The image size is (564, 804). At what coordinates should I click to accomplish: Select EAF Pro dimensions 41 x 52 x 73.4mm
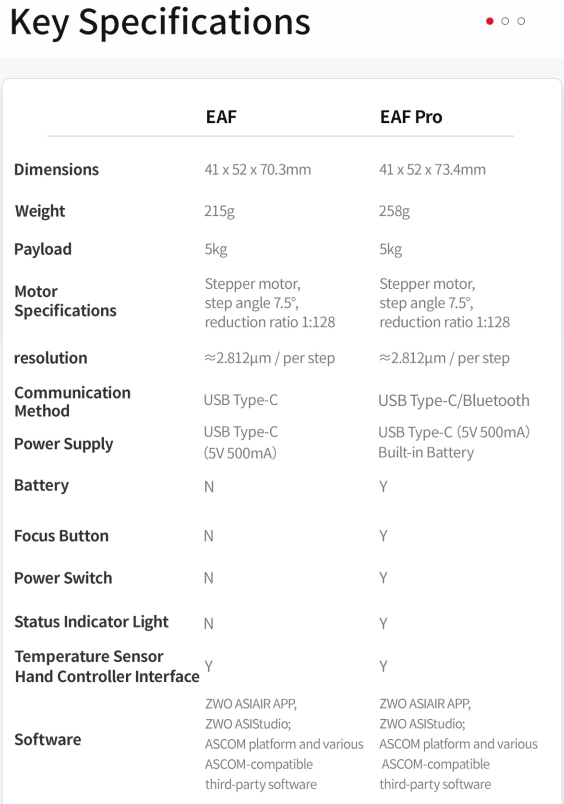tap(432, 170)
